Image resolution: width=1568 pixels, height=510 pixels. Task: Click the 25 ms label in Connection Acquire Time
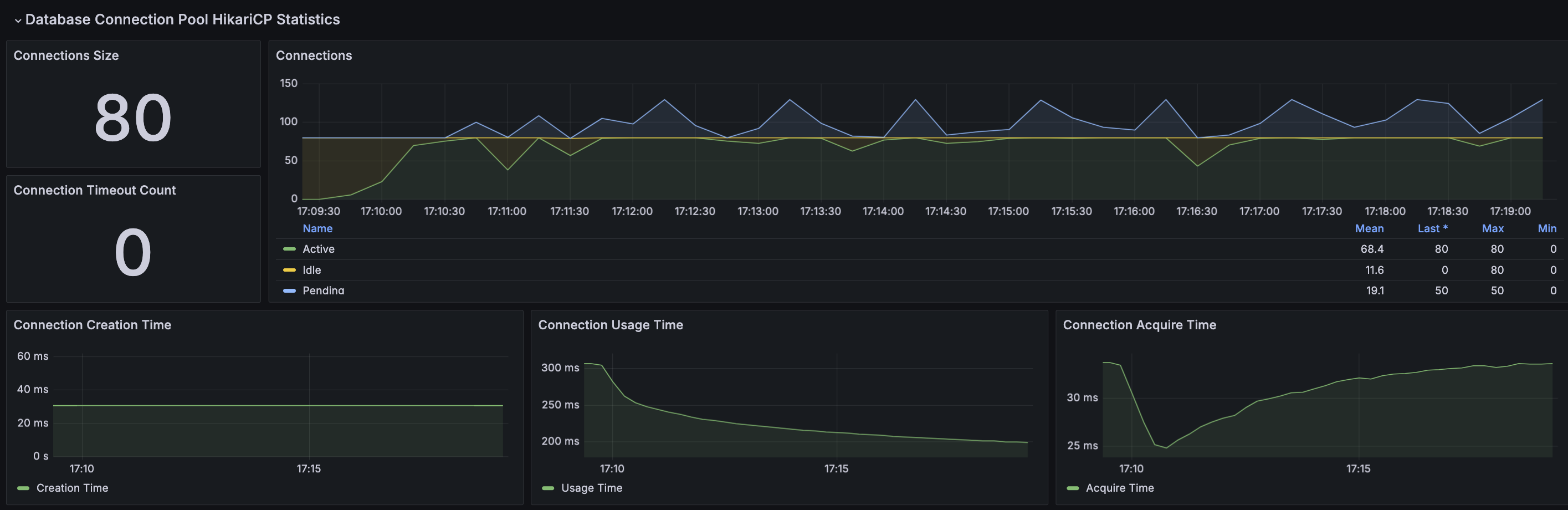(1082, 446)
